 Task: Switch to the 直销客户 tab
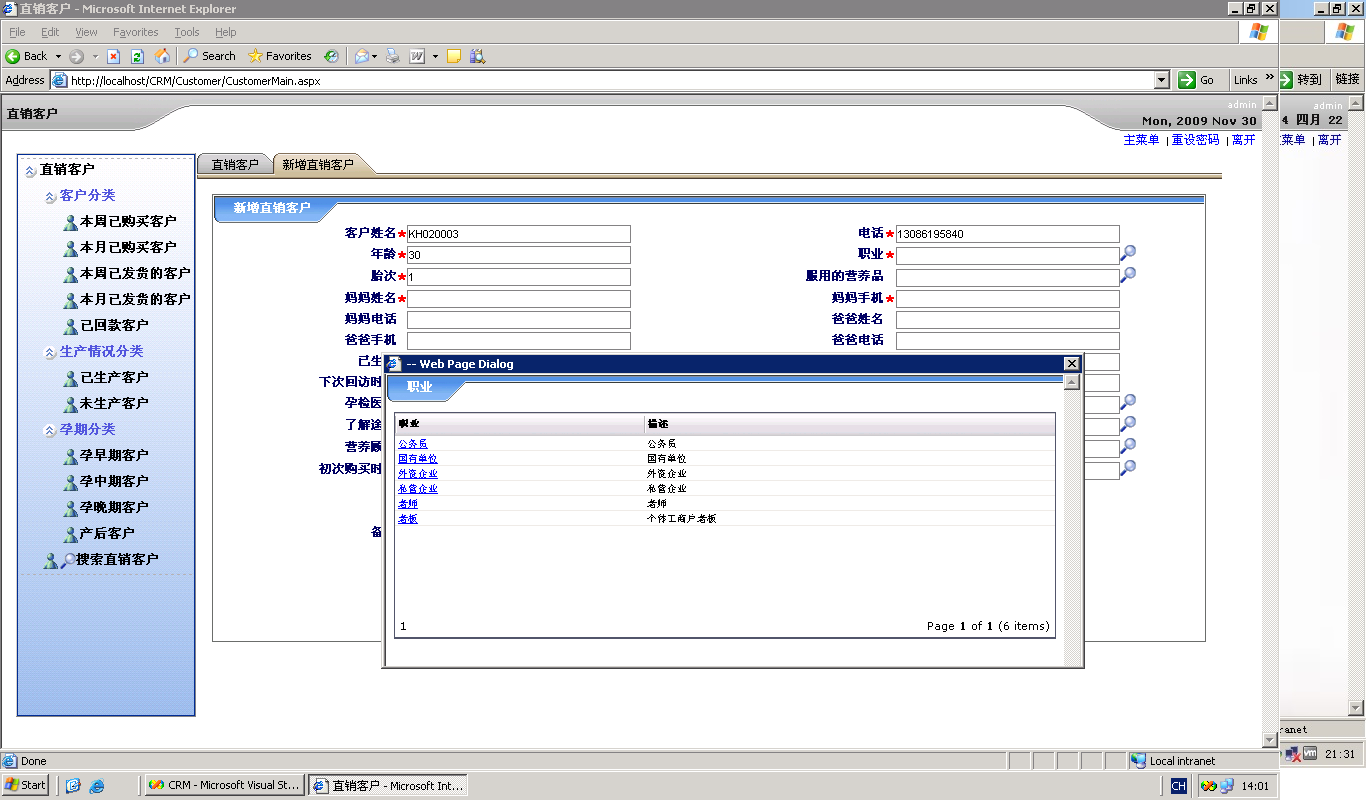click(x=235, y=165)
